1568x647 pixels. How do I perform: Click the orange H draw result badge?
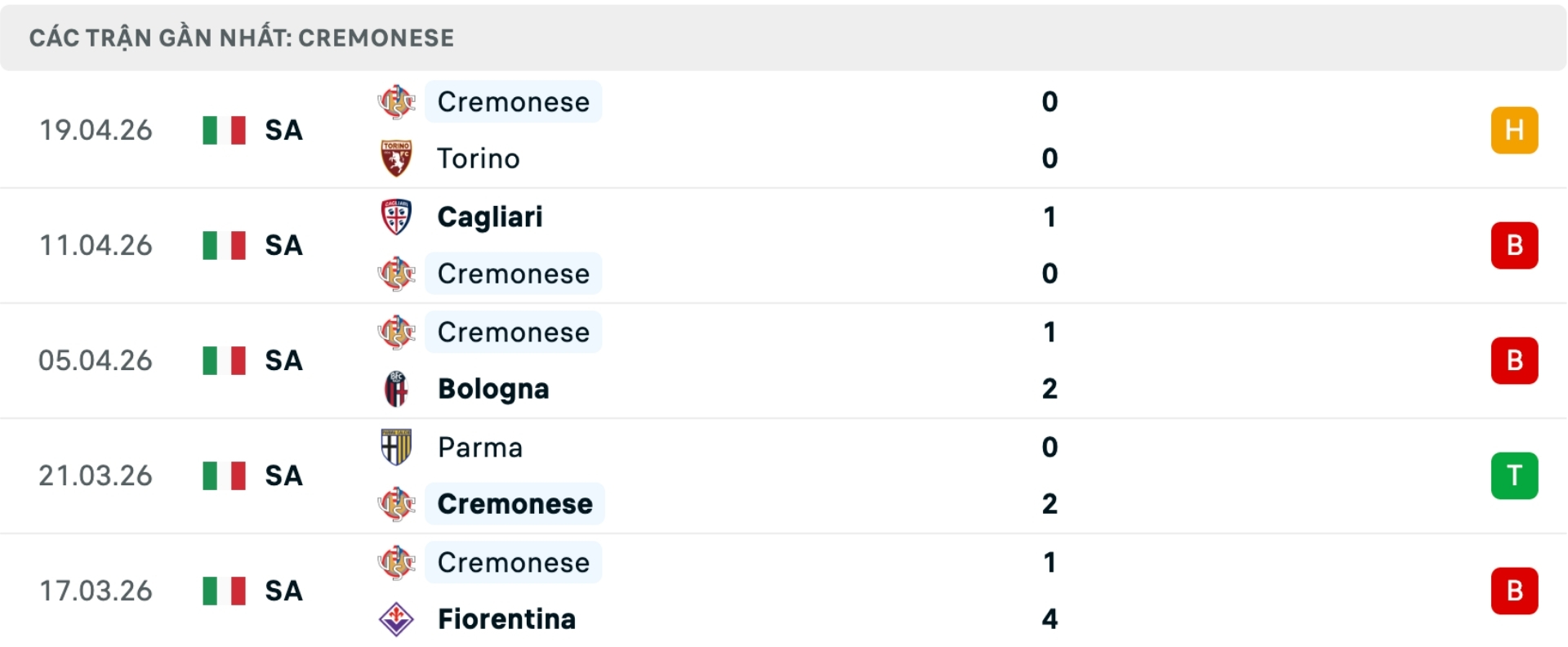click(x=1514, y=130)
